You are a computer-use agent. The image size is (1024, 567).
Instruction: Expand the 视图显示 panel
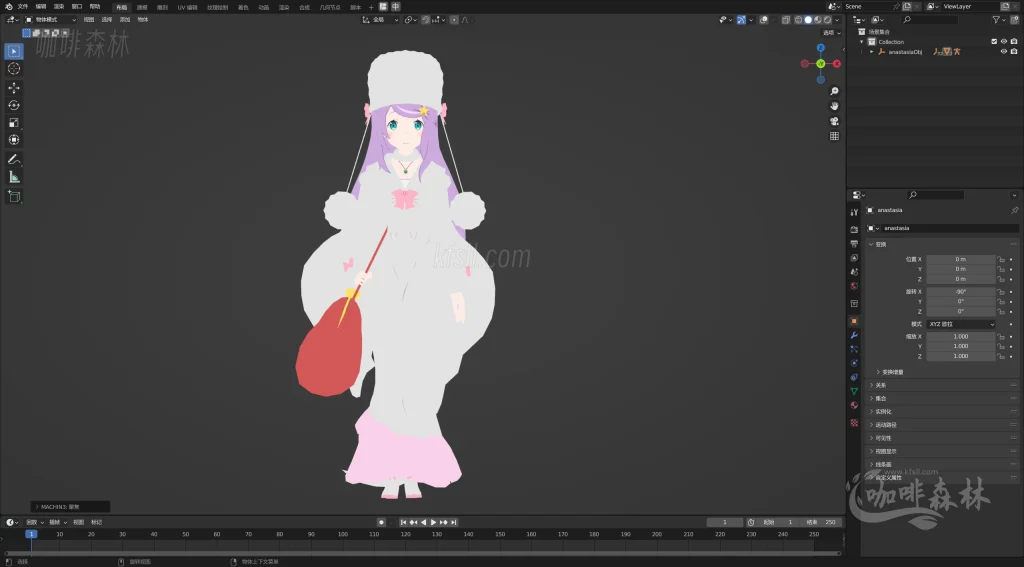pyautogui.click(x=941, y=451)
